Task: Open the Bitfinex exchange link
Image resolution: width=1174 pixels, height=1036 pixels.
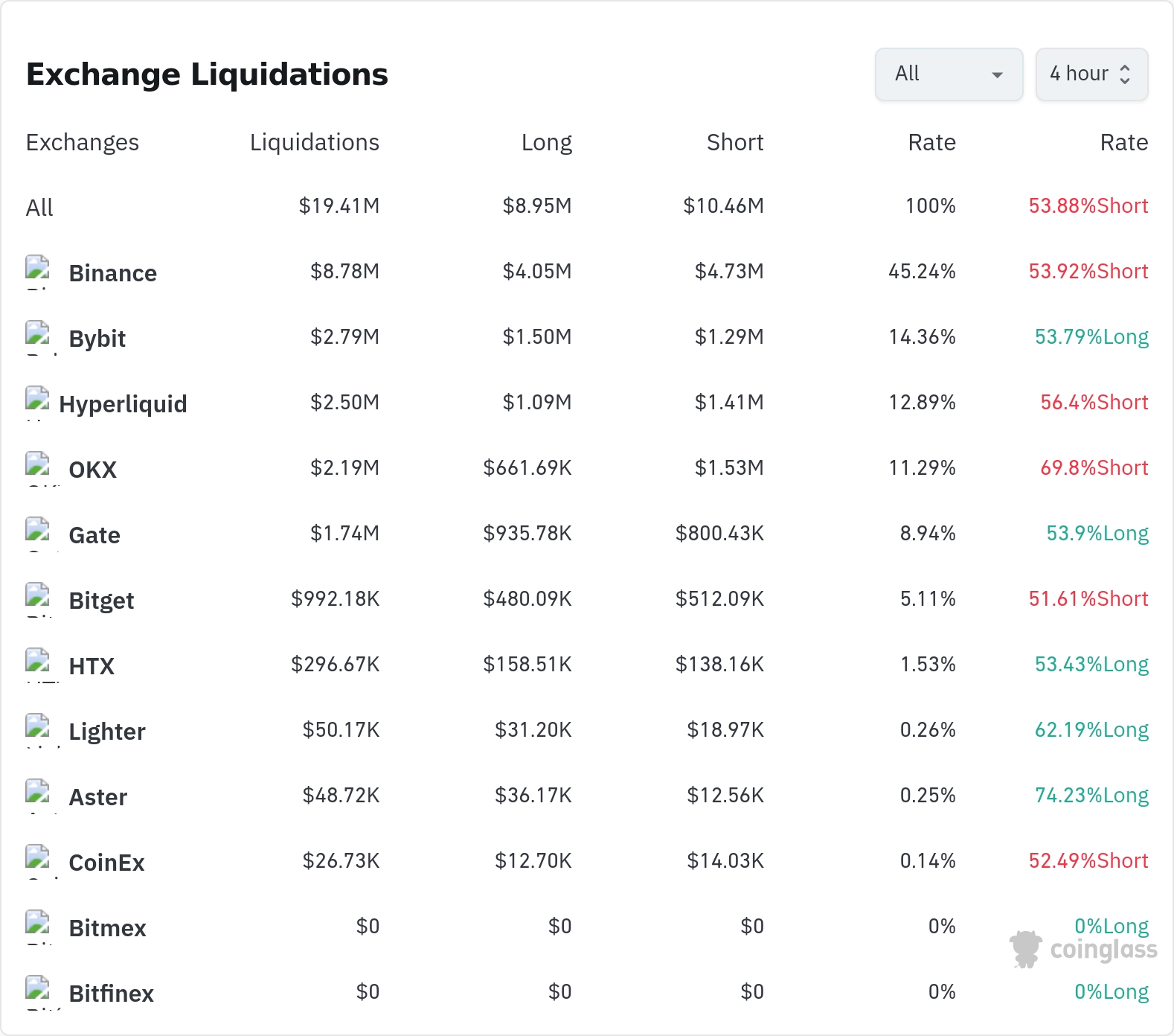Action: 111,994
